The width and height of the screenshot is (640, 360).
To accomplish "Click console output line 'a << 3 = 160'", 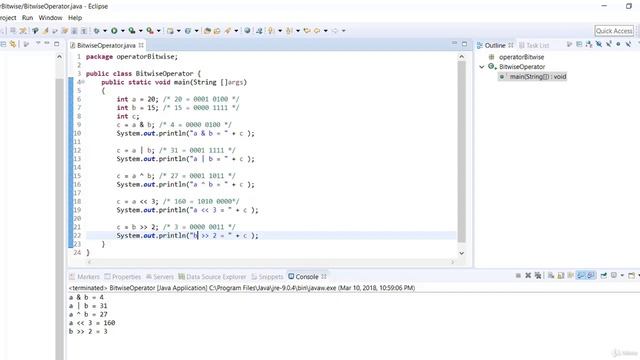I will [92, 323].
